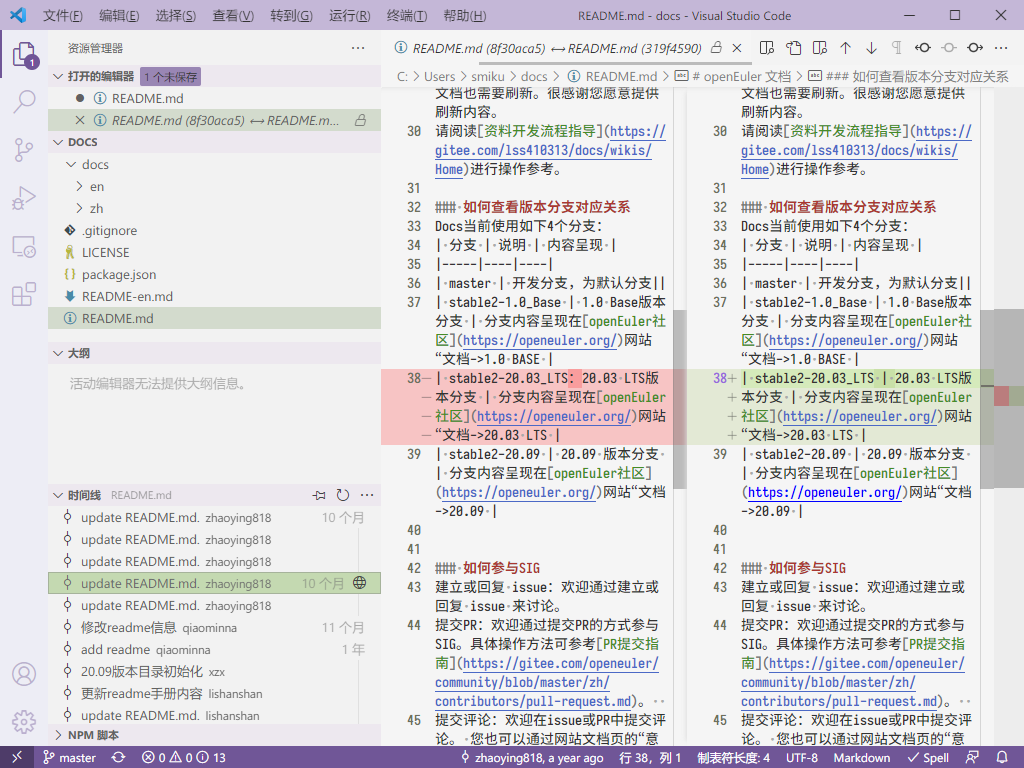Refresh the timeline panel
Image resolution: width=1024 pixels, height=768 pixels.
pyautogui.click(x=342, y=495)
